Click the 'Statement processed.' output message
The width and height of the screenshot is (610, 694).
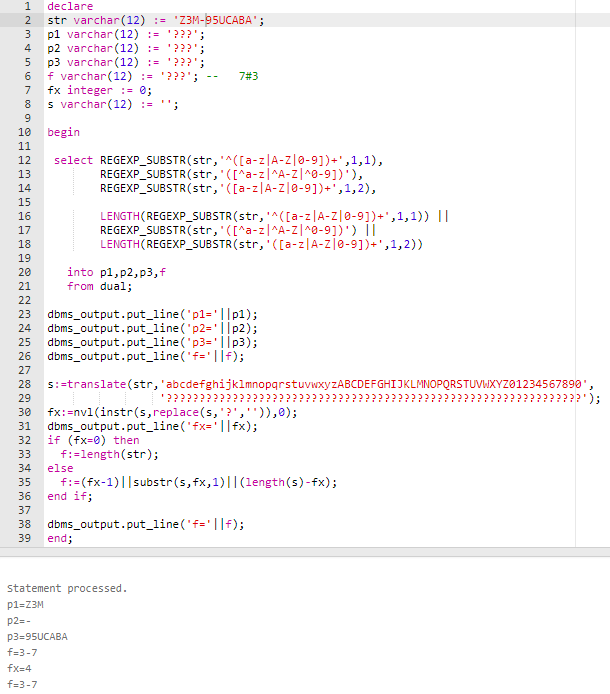66,588
